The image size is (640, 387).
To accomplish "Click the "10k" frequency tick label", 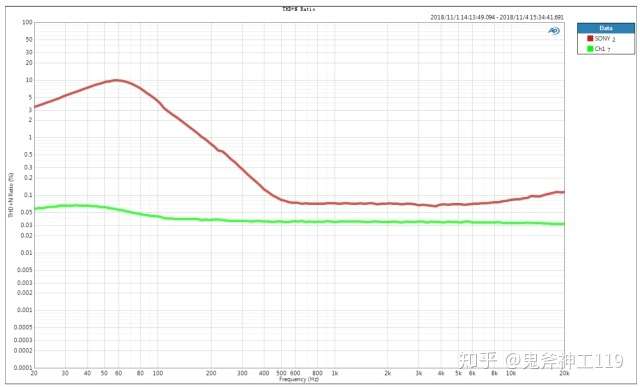I will tap(511, 373).
